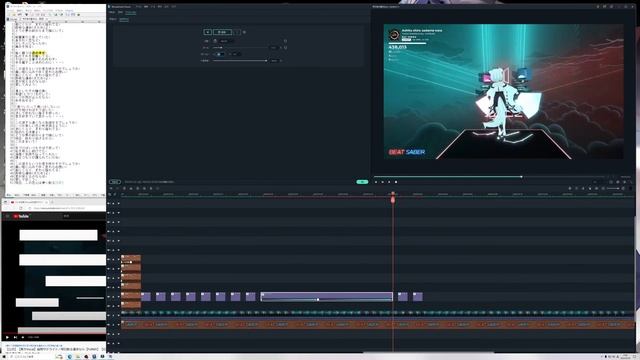Select the underlined sub-tab below the properties tabs
The width and height of the screenshot is (640, 360).
point(124,19)
